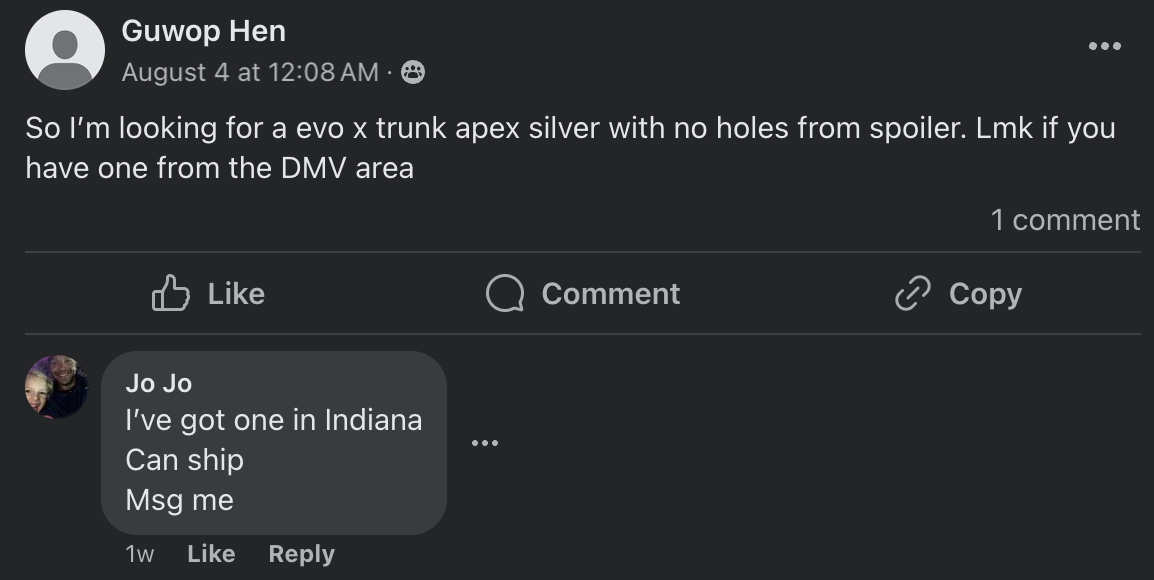Click the 1w comment timestamp

140,553
